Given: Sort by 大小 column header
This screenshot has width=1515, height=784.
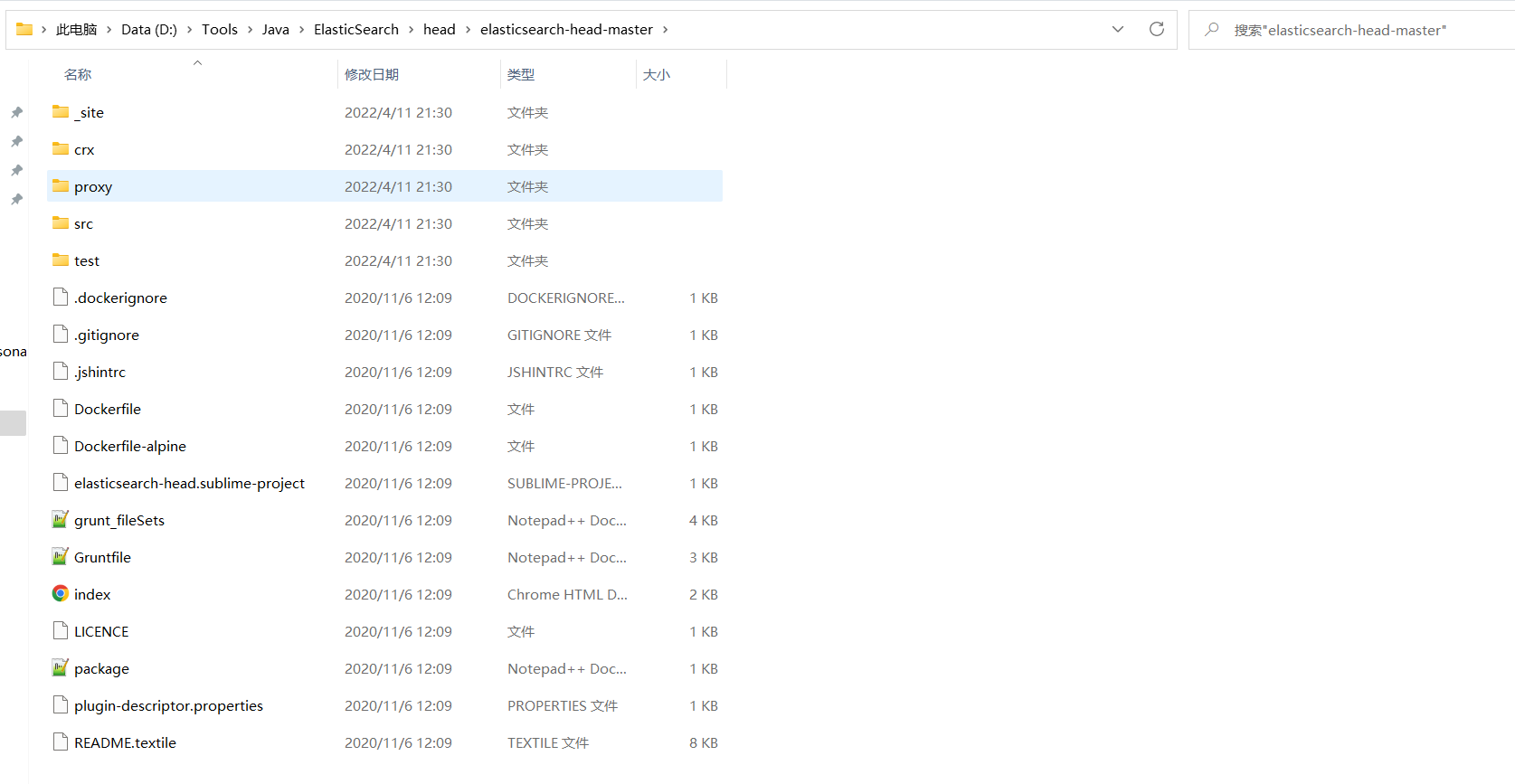Looking at the screenshot, I should click(657, 74).
